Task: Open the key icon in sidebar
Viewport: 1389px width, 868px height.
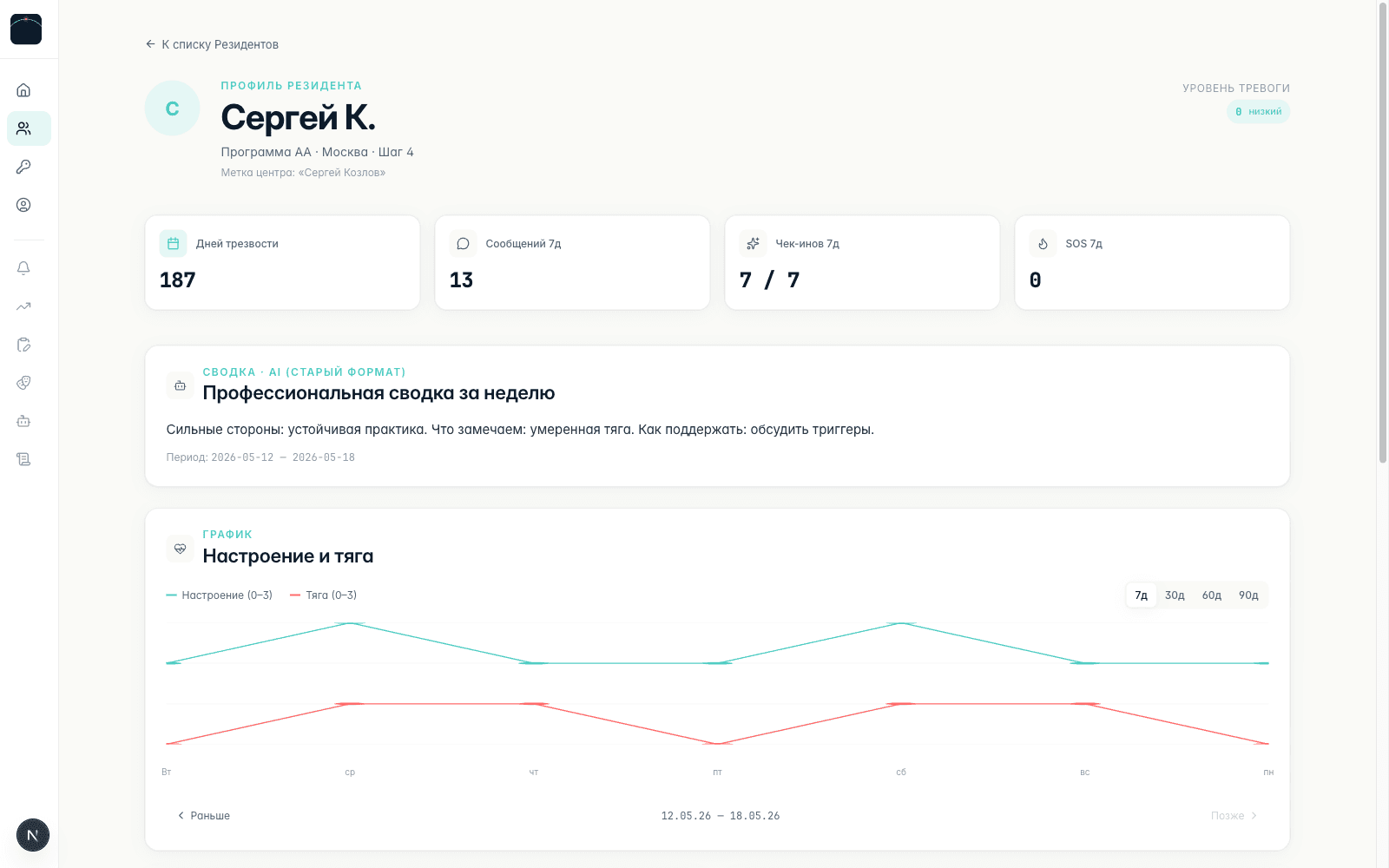Action: (23, 167)
